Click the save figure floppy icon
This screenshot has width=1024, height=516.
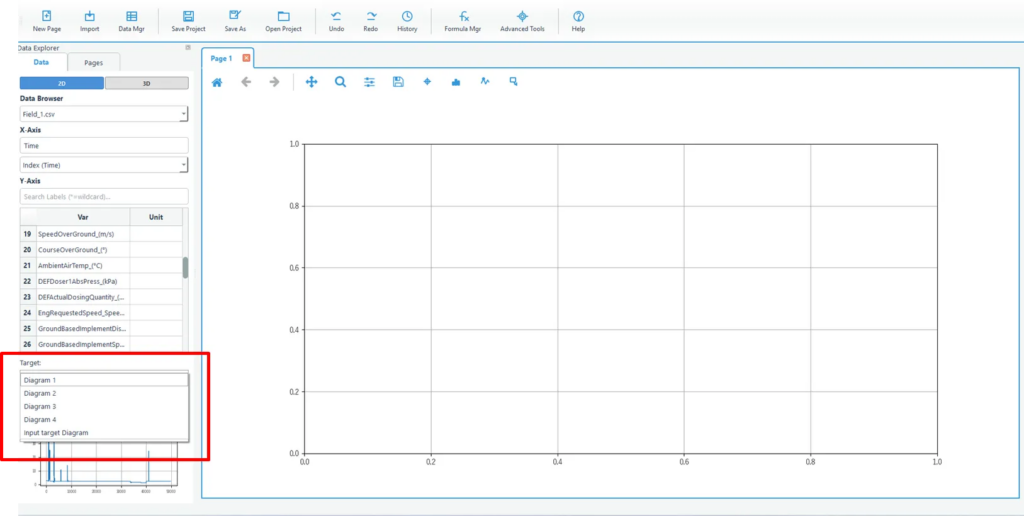click(398, 82)
